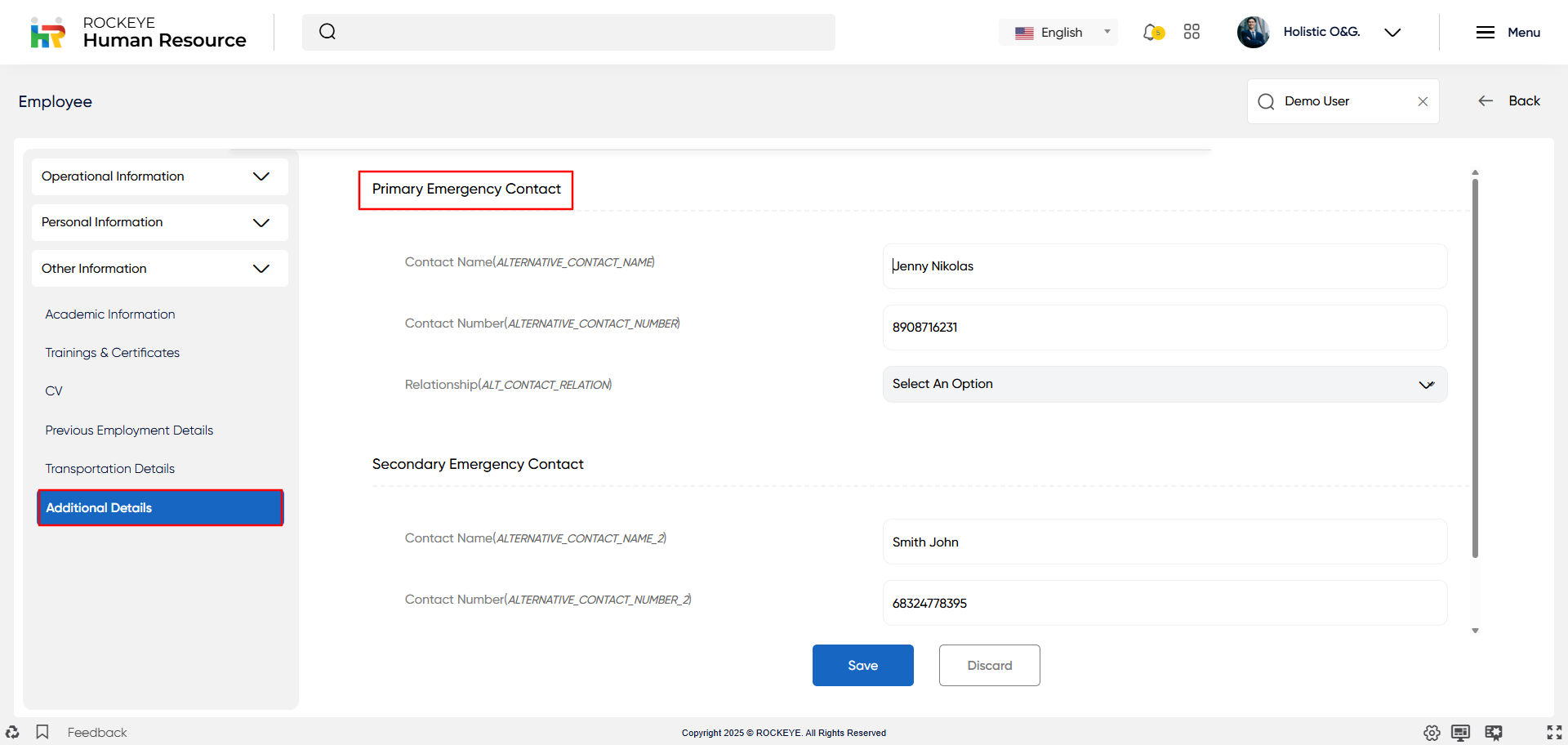Click the secondary Contact Number field 68324778395
This screenshot has height=745, width=1568.
1165,603
